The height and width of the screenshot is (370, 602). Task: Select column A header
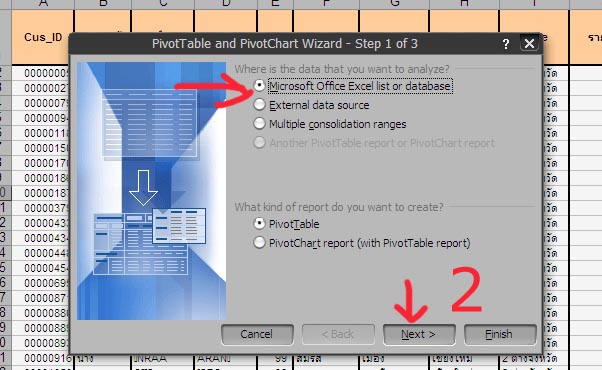(43, 4)
